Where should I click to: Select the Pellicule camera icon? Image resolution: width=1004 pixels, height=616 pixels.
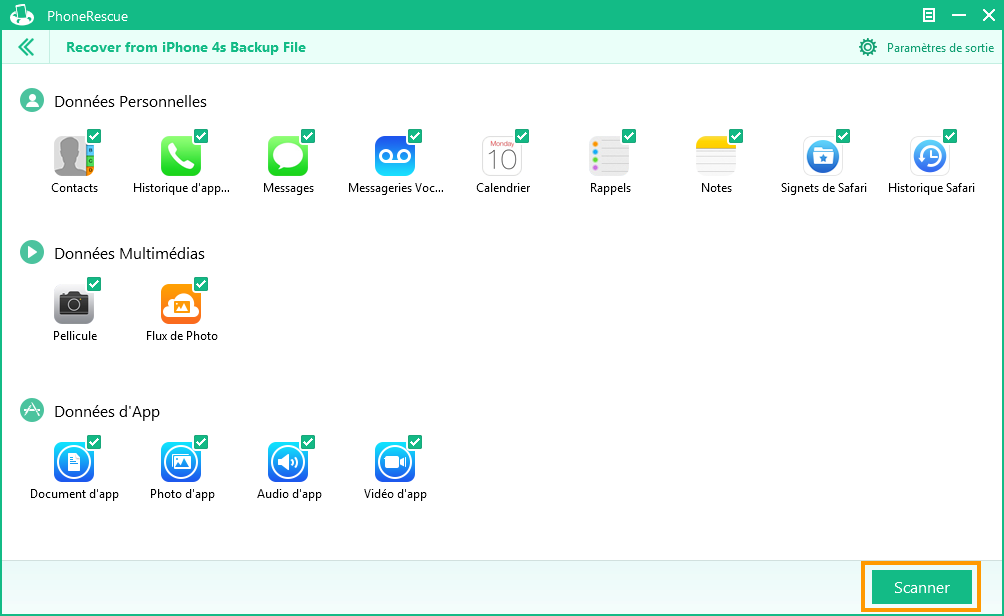tap(74, 304)
